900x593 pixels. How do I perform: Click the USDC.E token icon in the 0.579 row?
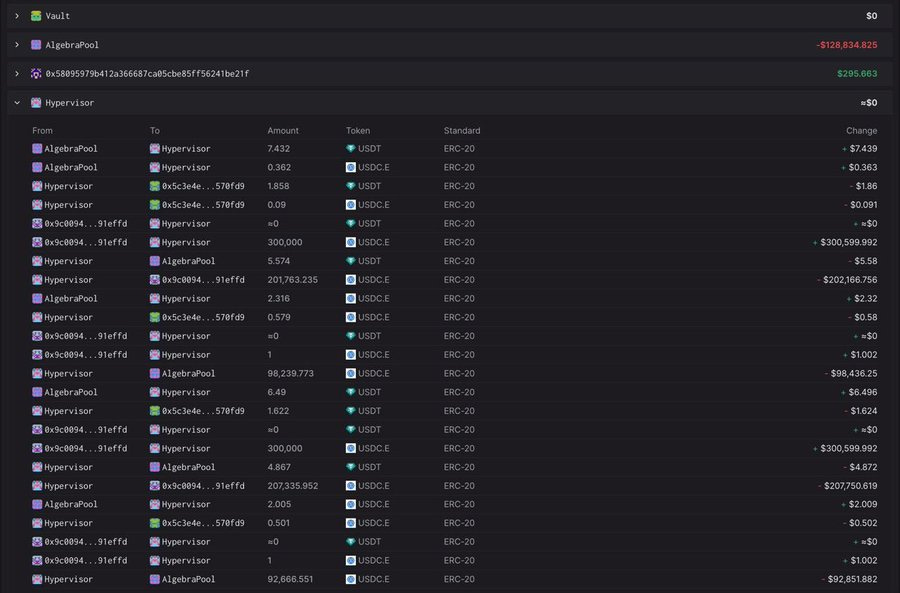(x=351, y=317)
